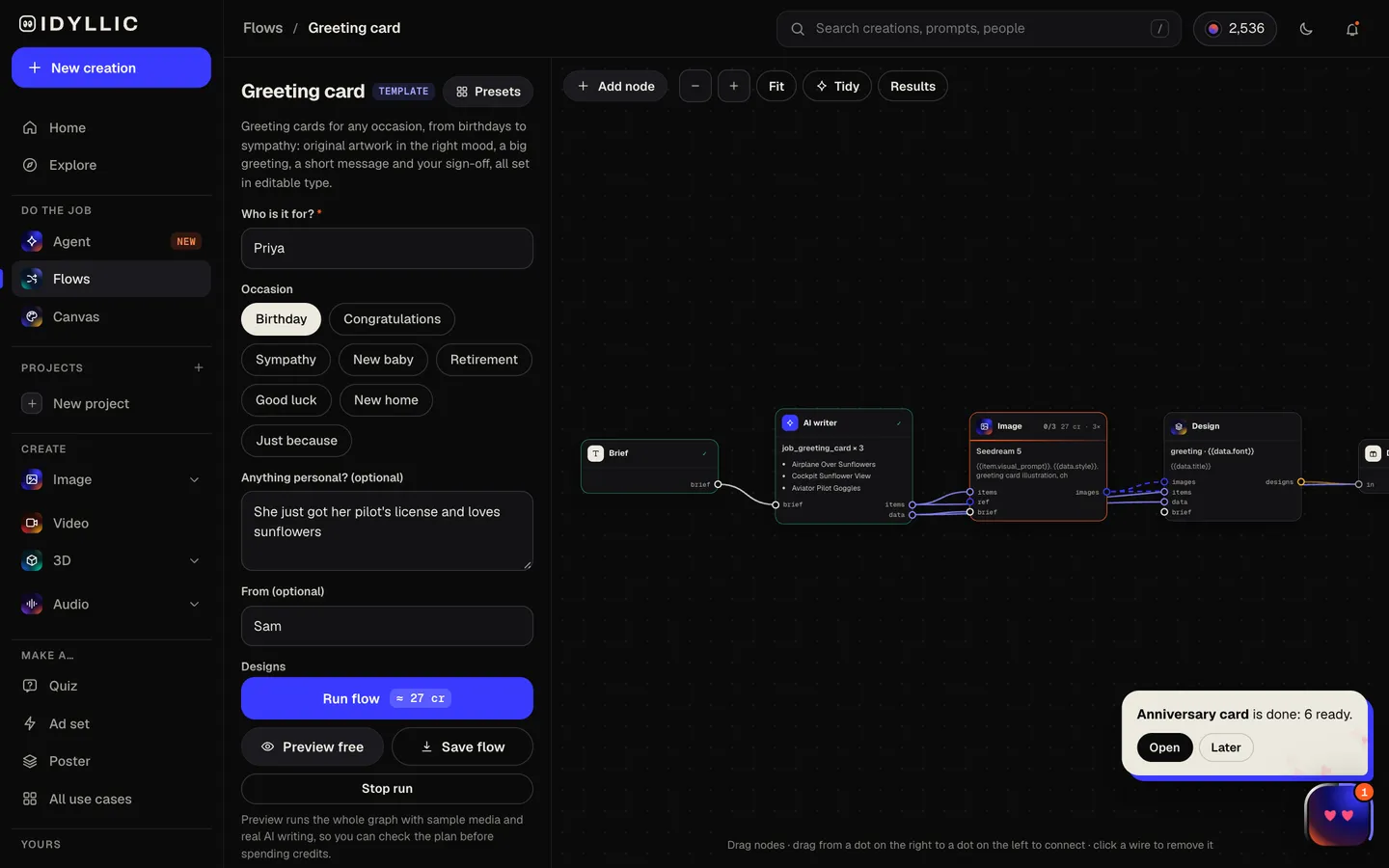Image resolution: width=1389 pixels, height=868 pixels.
Task: Go to Home in sidebar
Action: click(111, 127)
